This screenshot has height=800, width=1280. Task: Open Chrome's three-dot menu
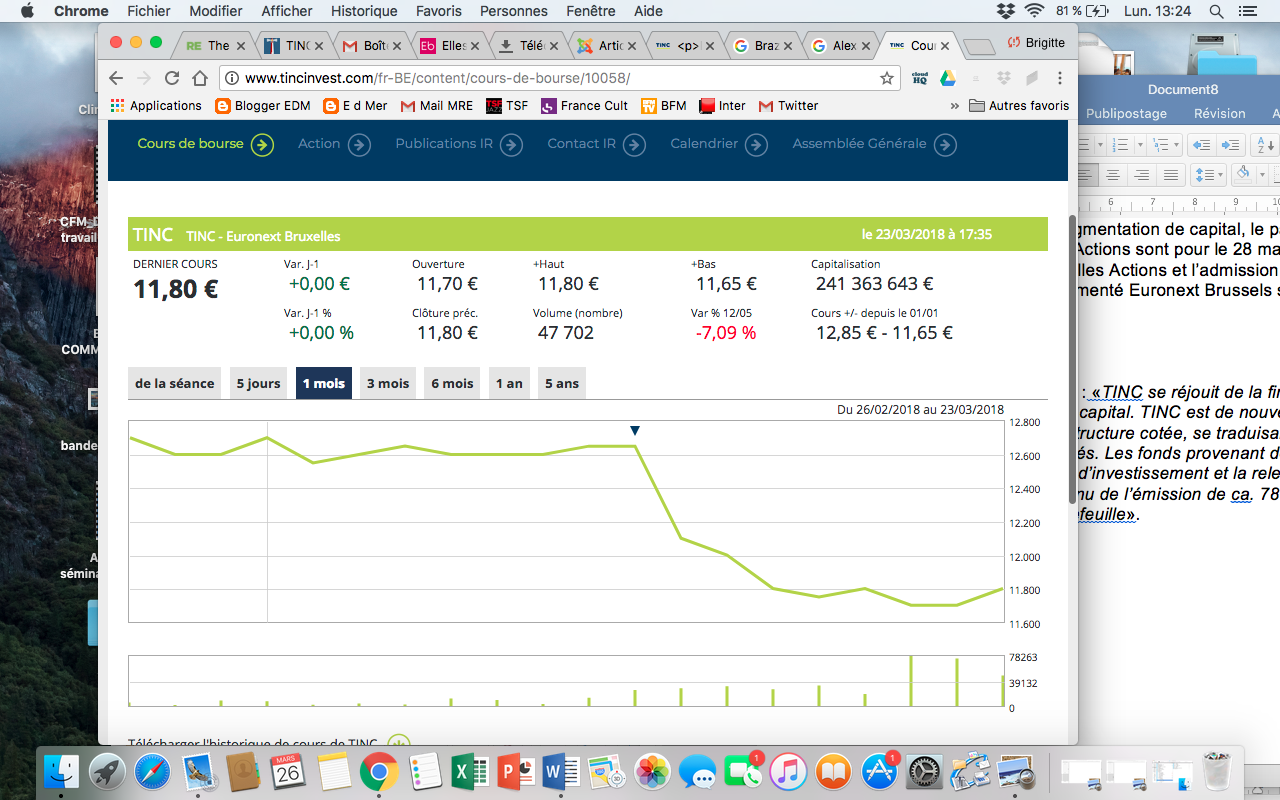1059,78
